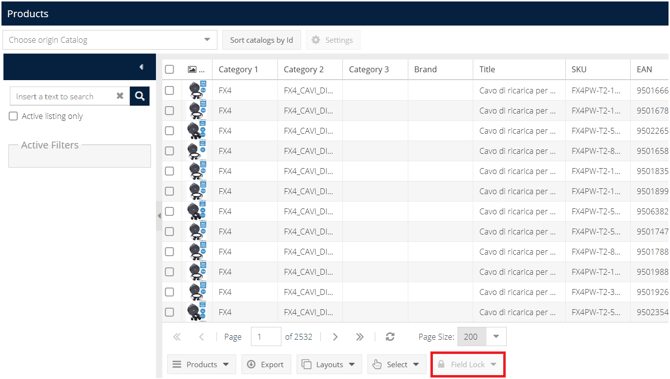
Task: Check the row with EAN 9501666
Action: [170, 90]
